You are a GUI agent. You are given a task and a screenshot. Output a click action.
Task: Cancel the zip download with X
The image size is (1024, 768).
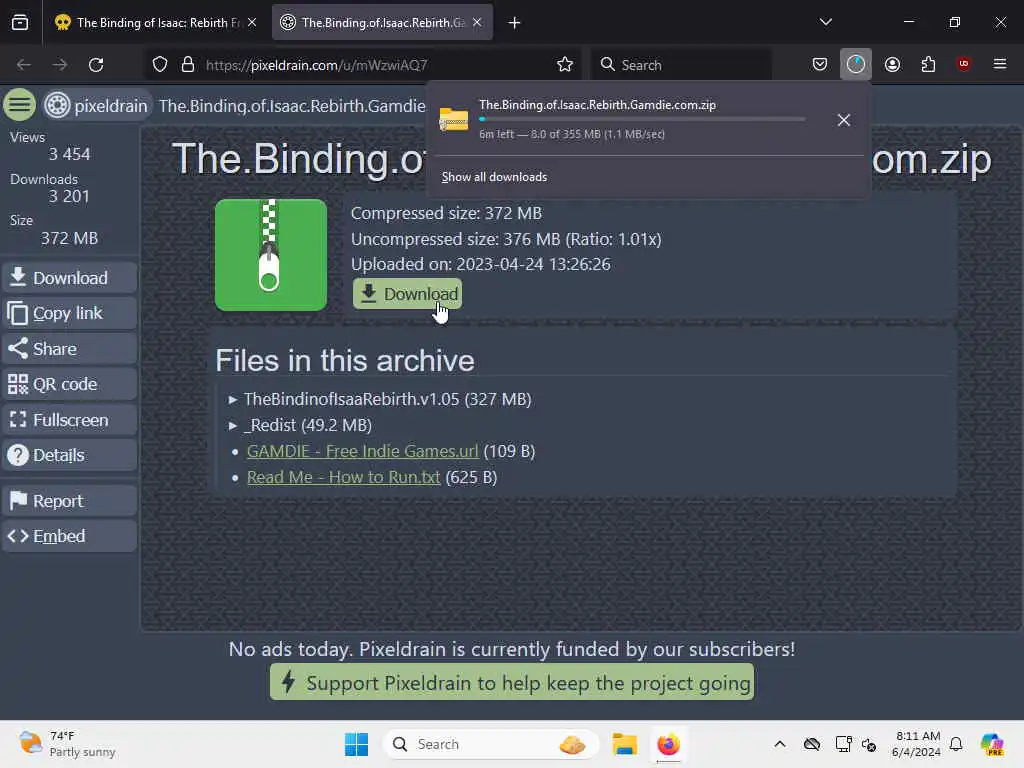[843, 120]
